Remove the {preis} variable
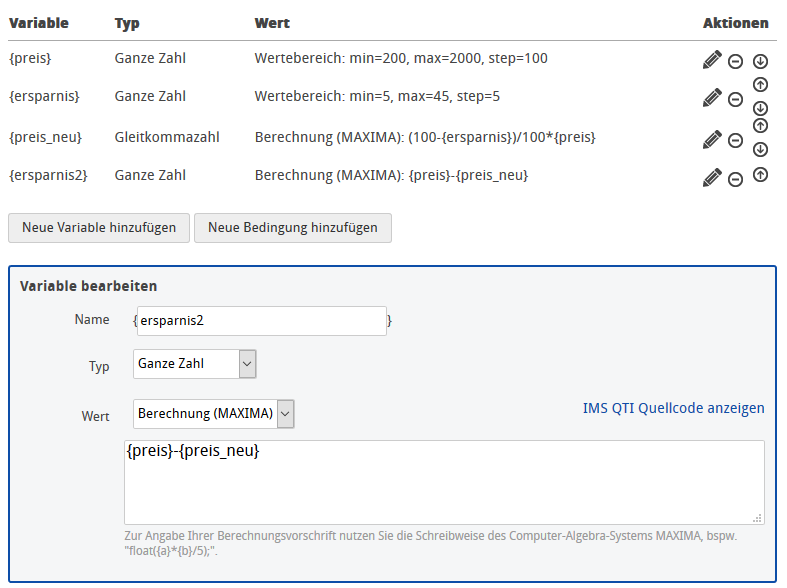The height and width of the screenshot is (588, 787). 735,61
